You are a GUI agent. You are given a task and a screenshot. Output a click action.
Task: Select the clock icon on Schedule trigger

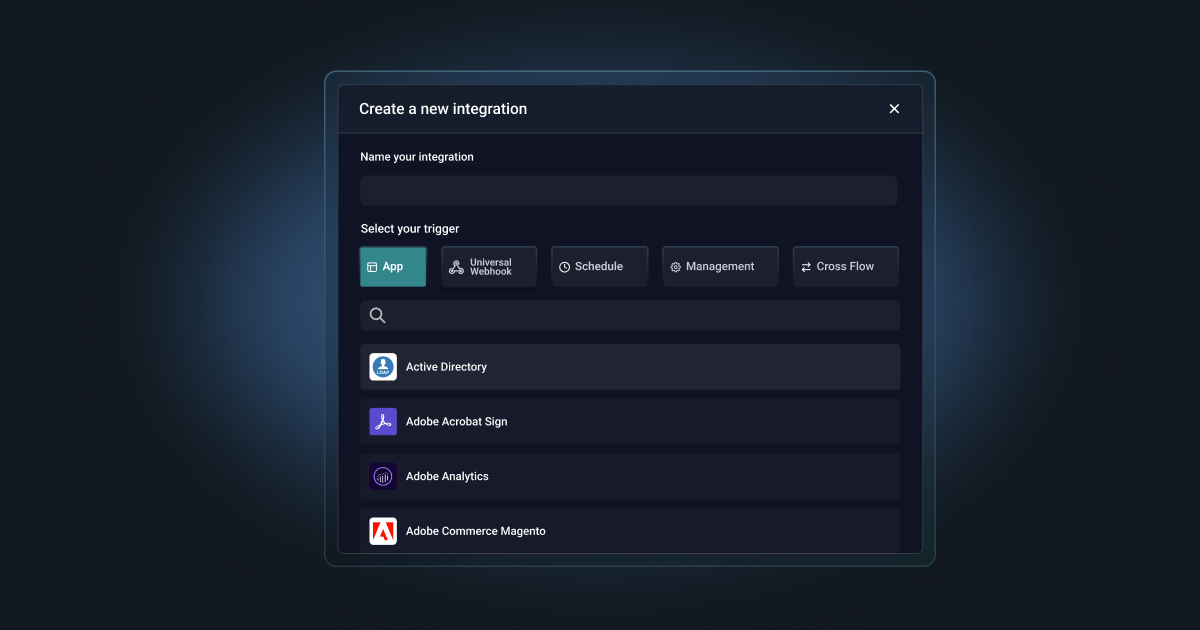pyautogui.click(x=563, y=266)
